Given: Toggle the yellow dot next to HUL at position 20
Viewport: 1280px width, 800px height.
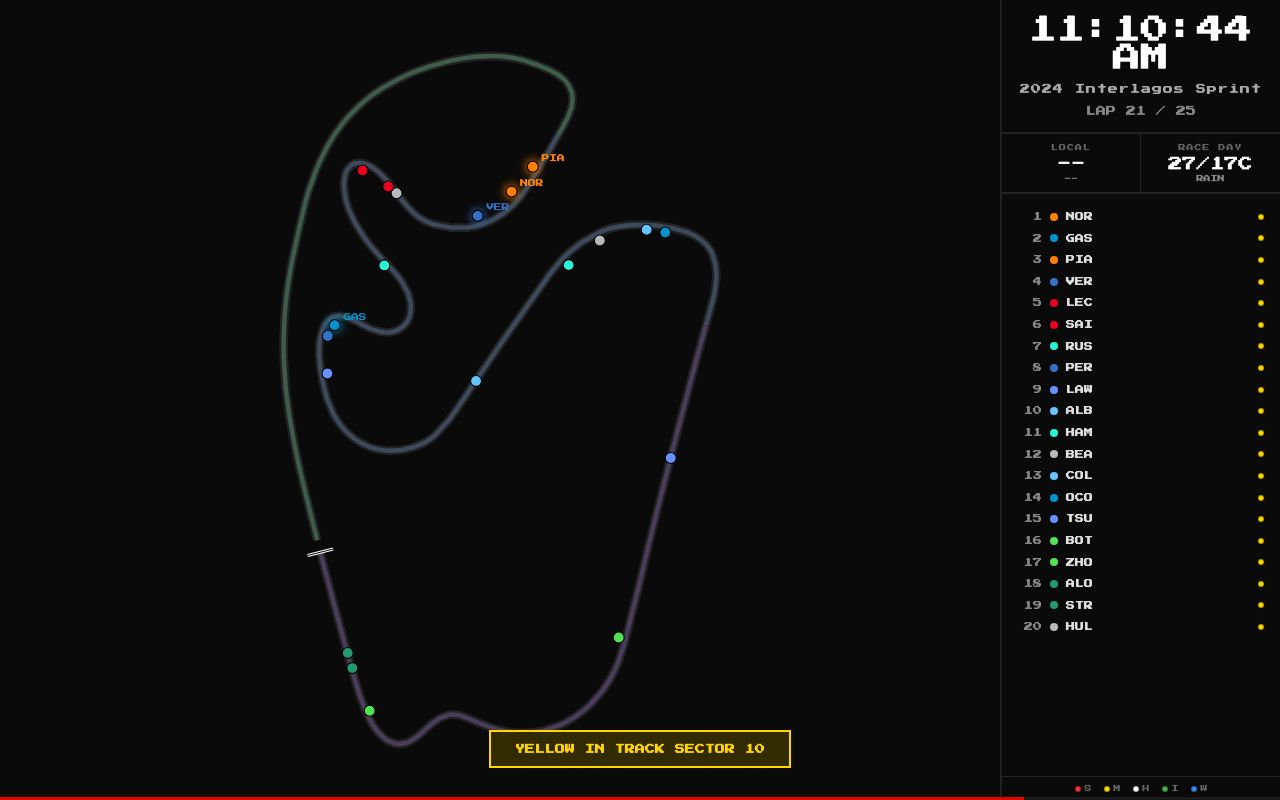Looking at the screenshot, I should 1260,627.
